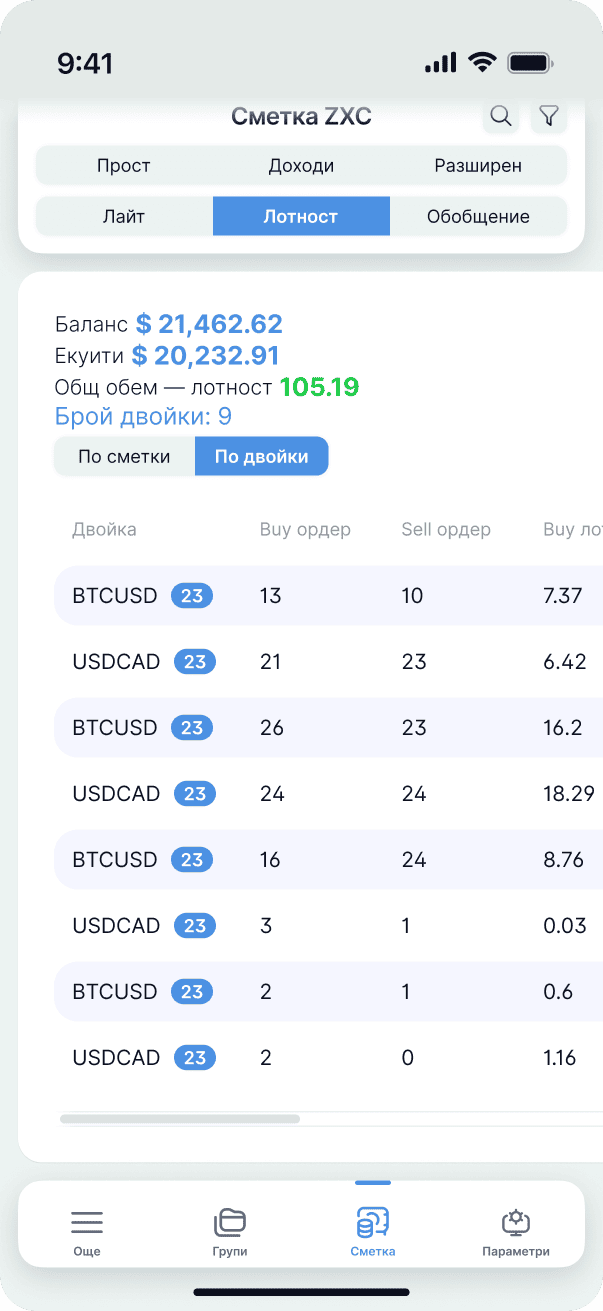Open search with the magnifier icon
This screenshot has width=603, height=1311.
[501, 117]
